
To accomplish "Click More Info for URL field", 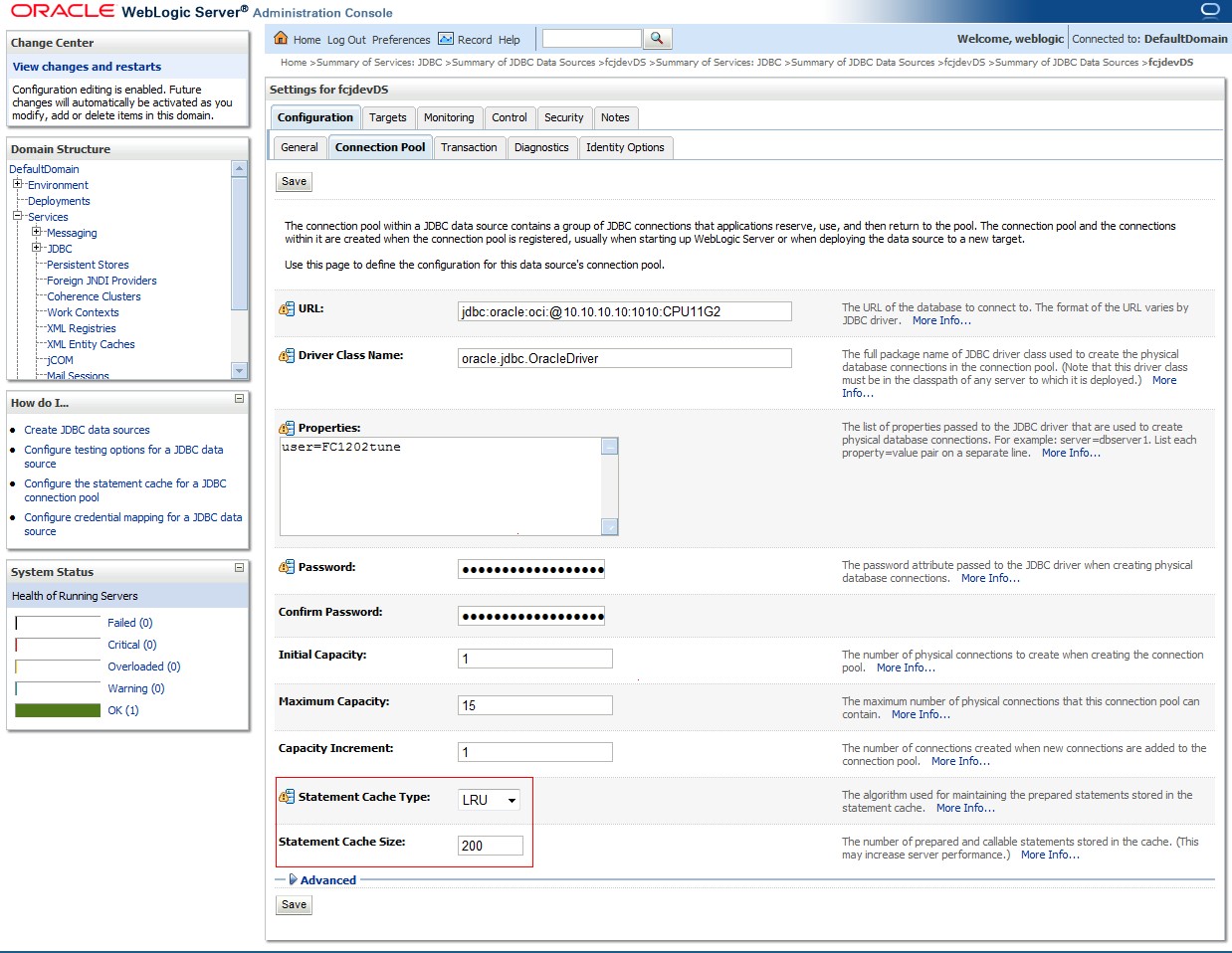I will 941,320.
